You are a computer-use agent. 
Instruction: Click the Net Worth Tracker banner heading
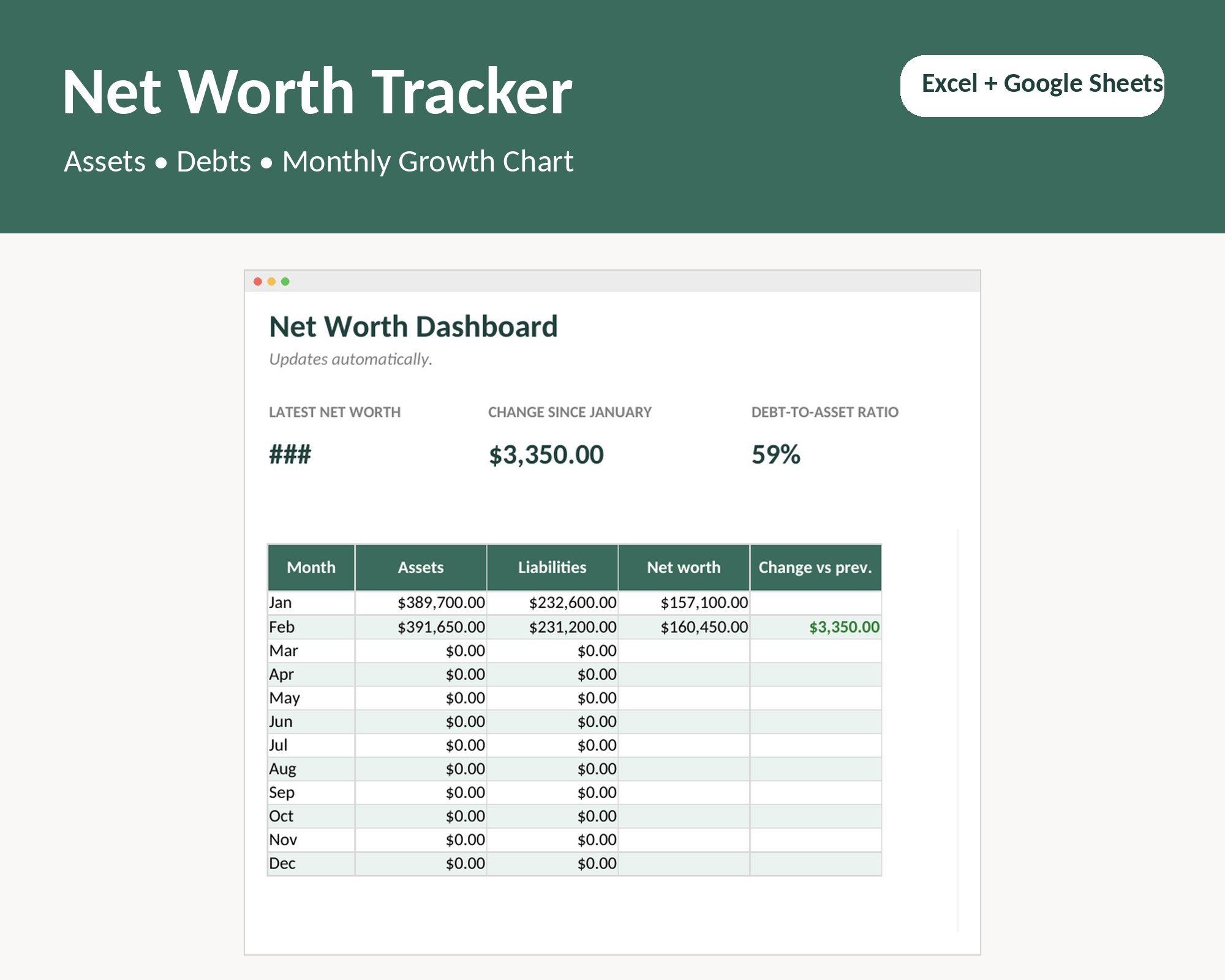pyautogui.click(x=317, y=92)
